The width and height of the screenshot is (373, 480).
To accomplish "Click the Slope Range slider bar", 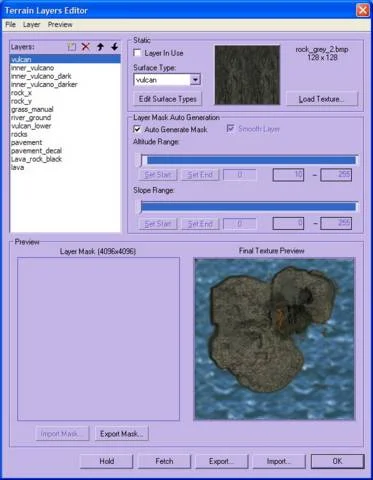I will coord(248,207).
